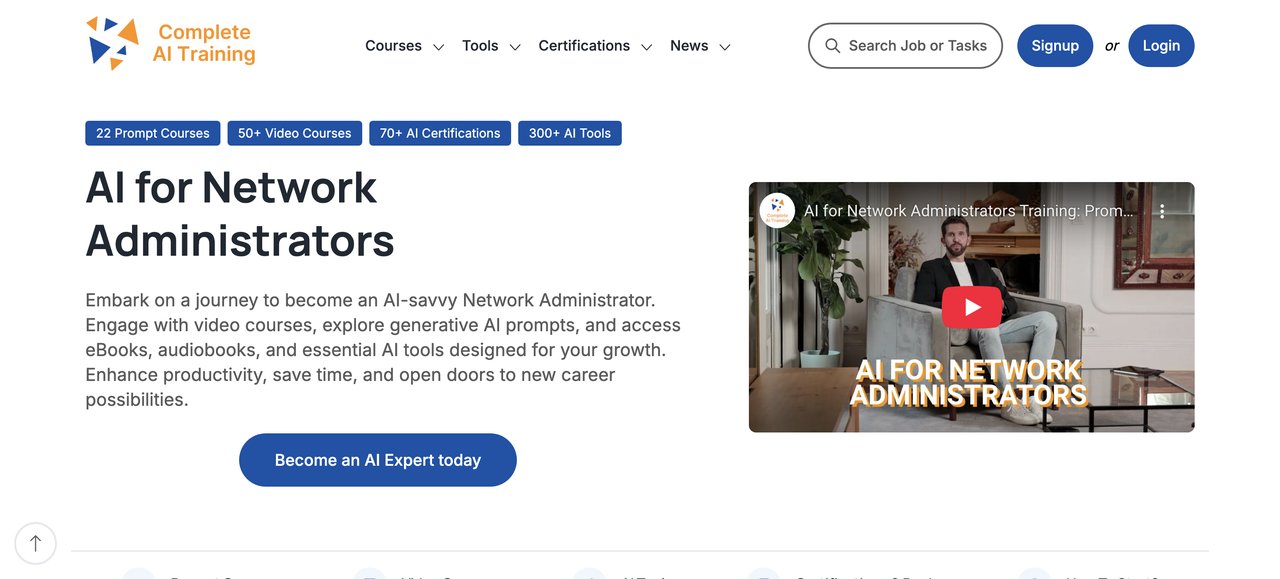Expand the Courses menu chevron
The image size is (1280, 579).
click(438, 47)
